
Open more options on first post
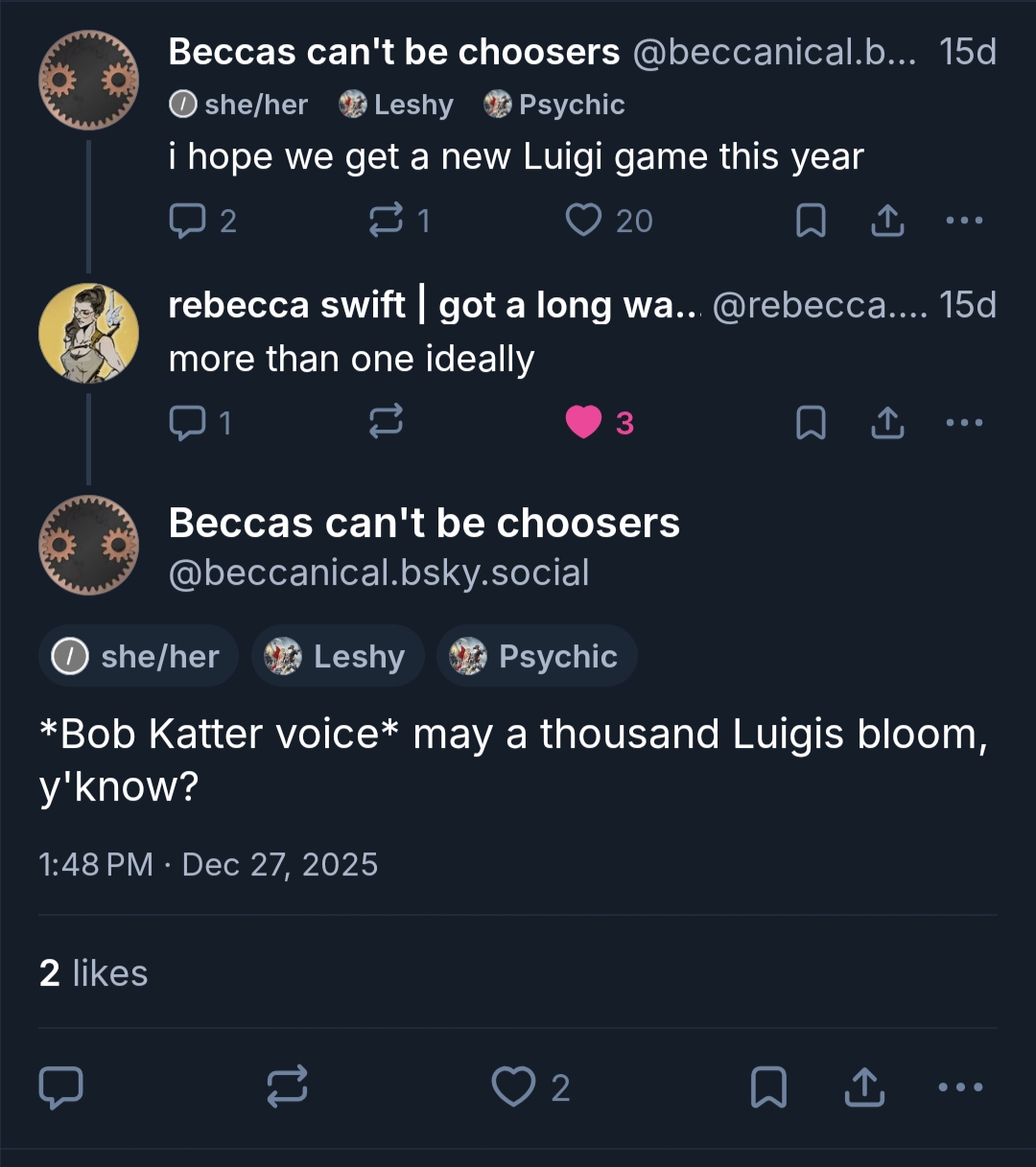(x=964, y=221)
